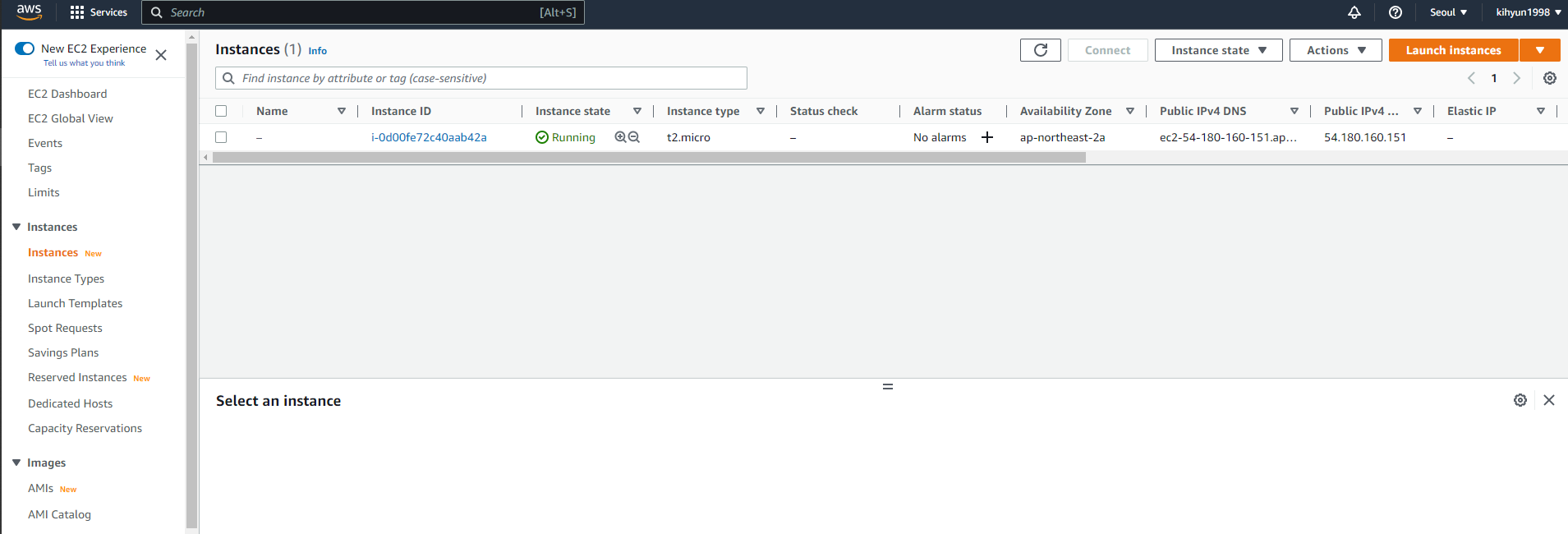Screen dimensions: 1568x534
Task: Add an alarm with plus icon
Action: click(987, 137)
